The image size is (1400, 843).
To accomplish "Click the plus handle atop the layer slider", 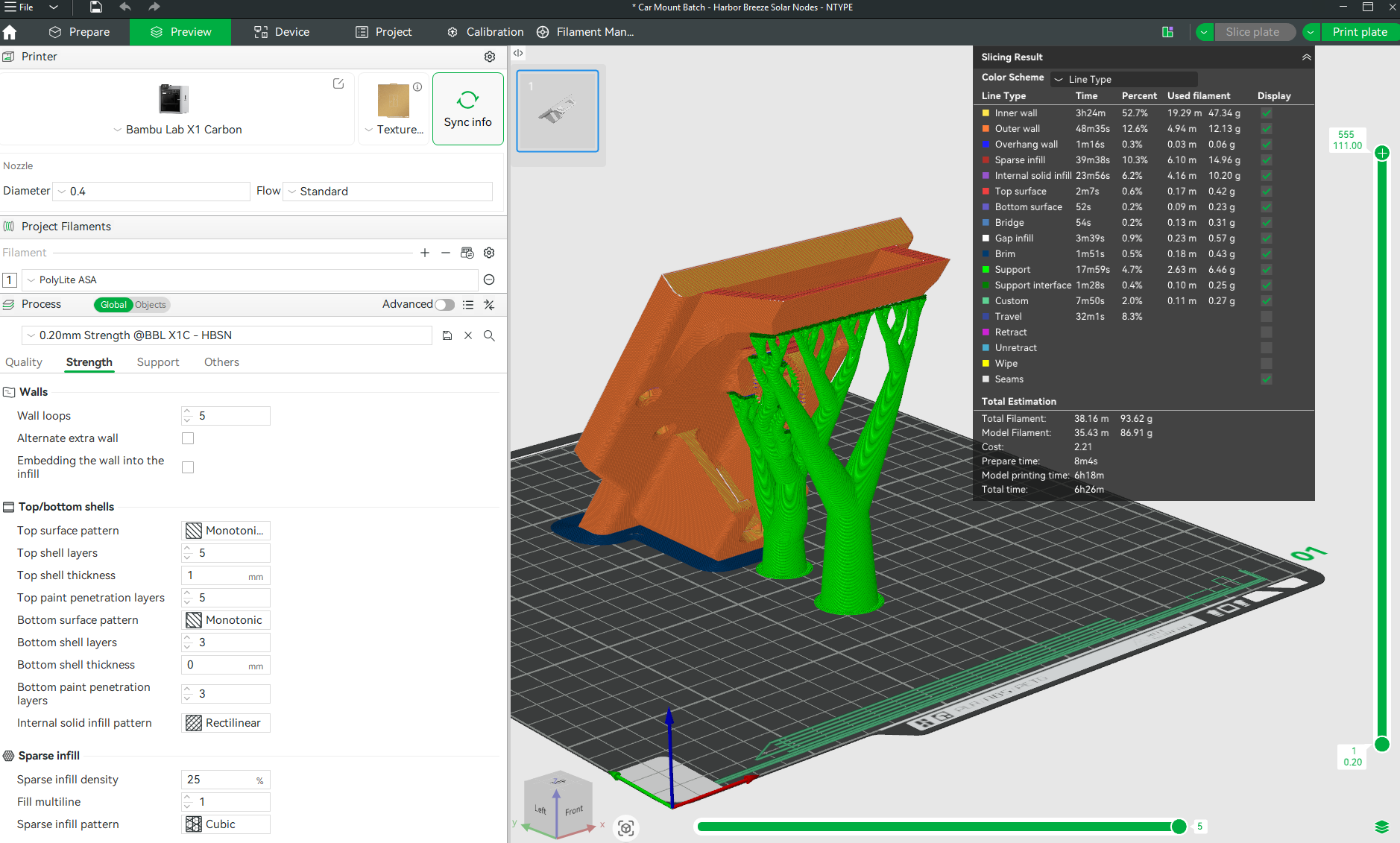I will pyautogui.click(x=1381, y=153).
